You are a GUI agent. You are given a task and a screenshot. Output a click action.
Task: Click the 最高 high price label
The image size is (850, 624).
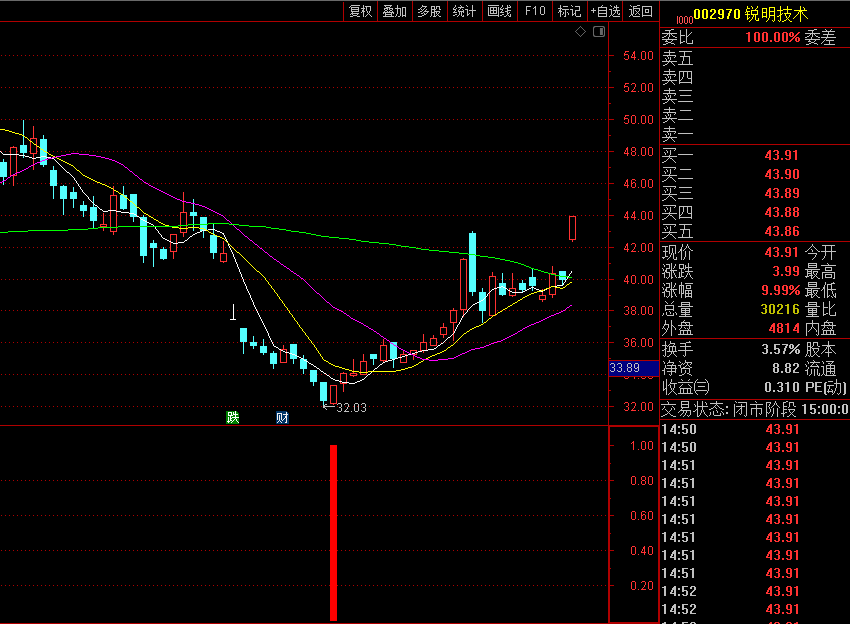coord(820,271)
